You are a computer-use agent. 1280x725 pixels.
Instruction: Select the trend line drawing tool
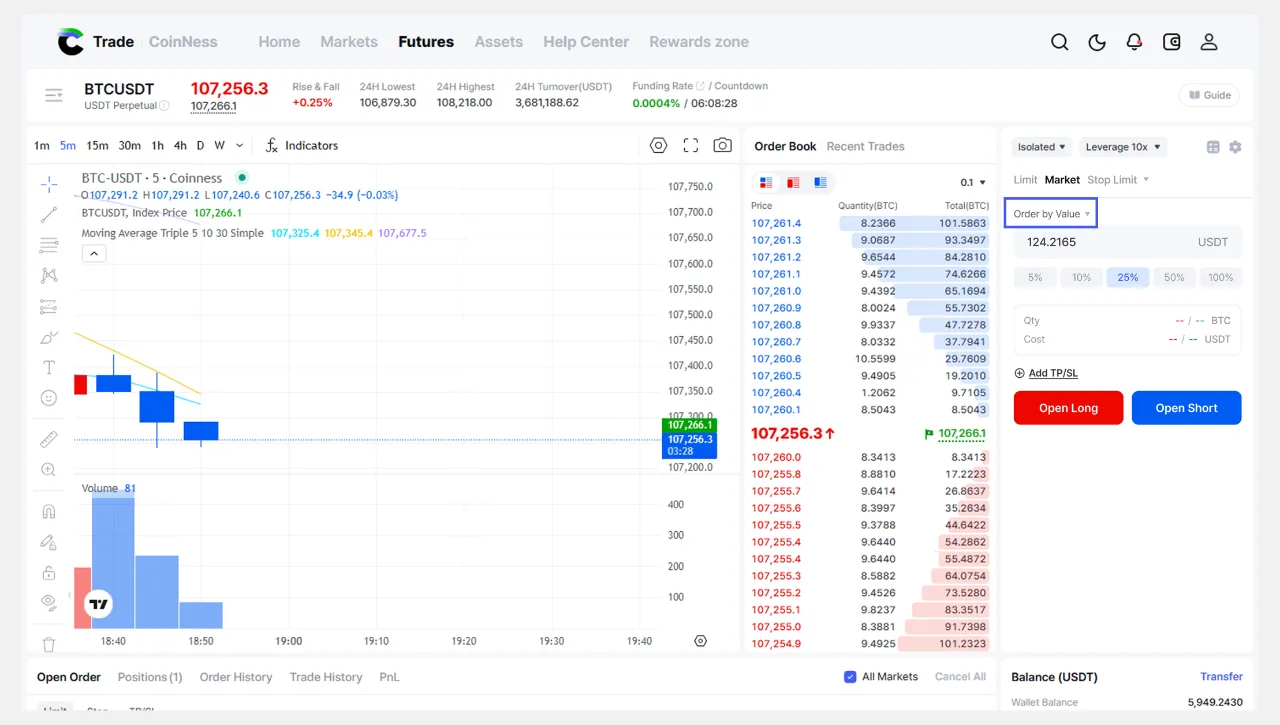click(x=48, y=215)
